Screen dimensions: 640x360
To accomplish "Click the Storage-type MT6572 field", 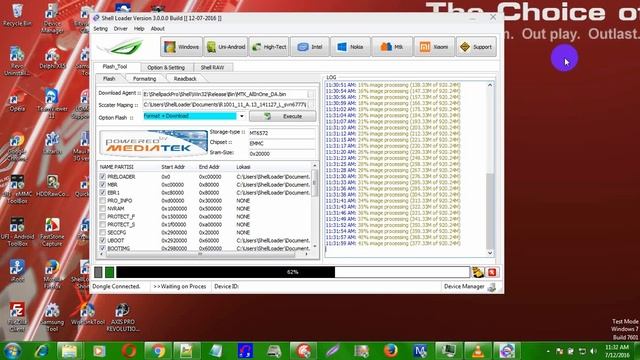I will pos(282,133).
